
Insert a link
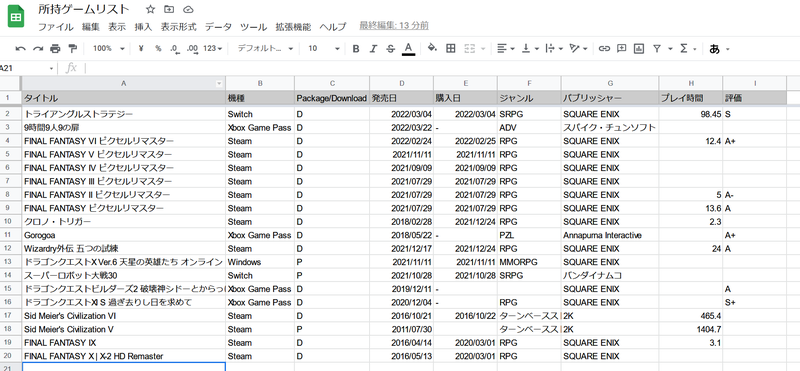click(604, 48)
